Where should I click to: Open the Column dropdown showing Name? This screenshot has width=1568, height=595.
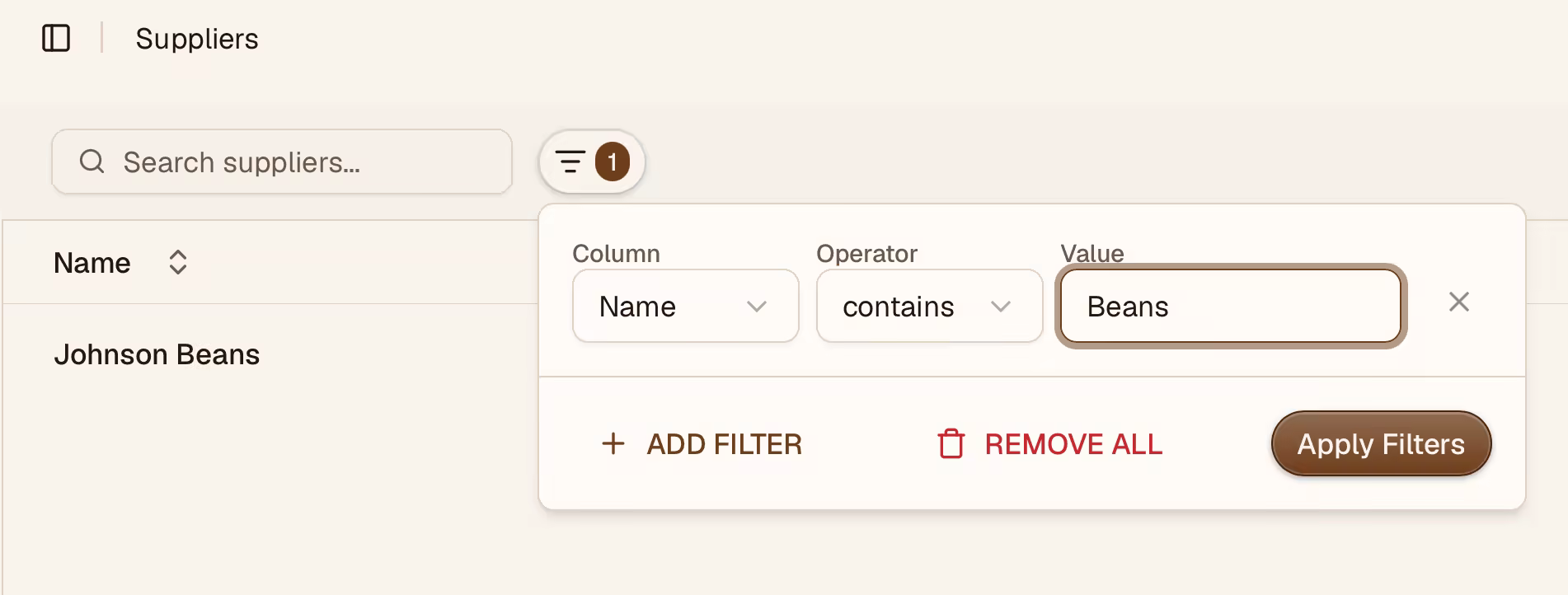point(685,306)
